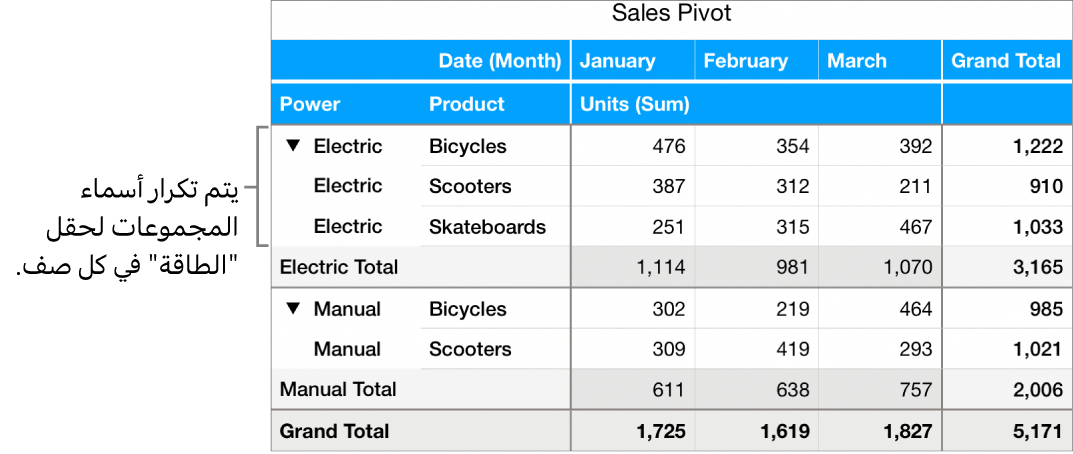
Task: Select the Electric Total row label
Action: click(x=339, y=267)
